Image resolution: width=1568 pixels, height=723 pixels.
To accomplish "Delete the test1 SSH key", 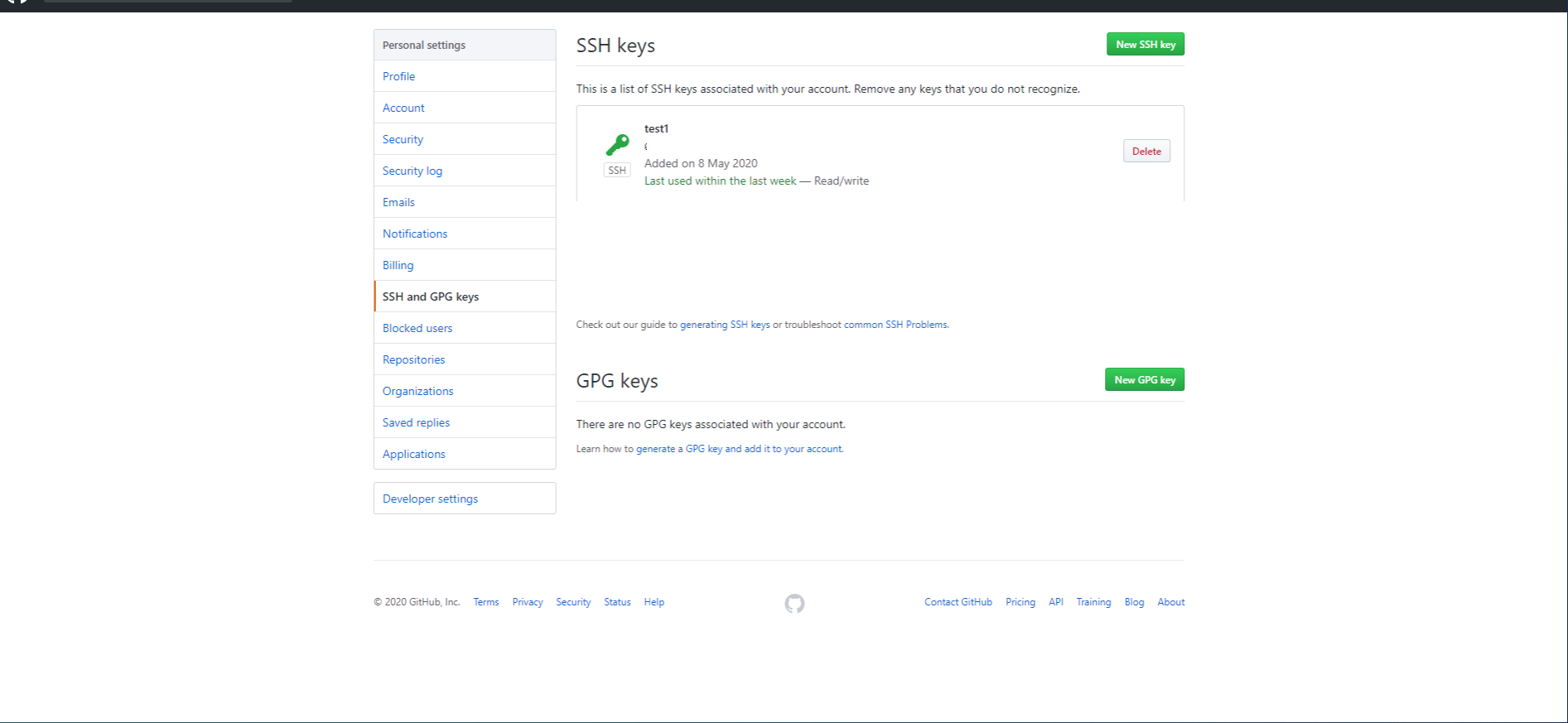I will [1146, 152].
